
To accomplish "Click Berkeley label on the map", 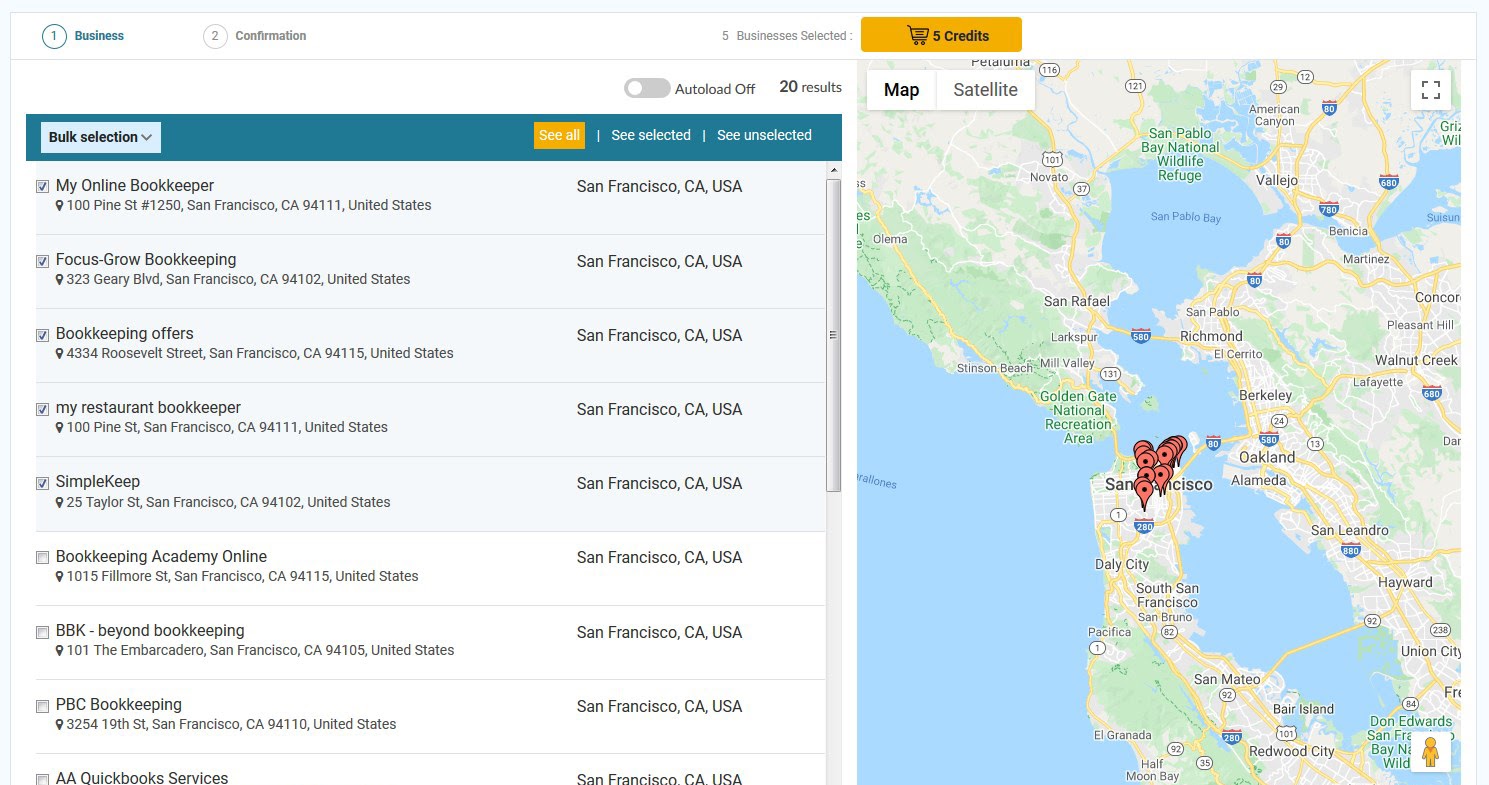I will (x=1265, y=395).
